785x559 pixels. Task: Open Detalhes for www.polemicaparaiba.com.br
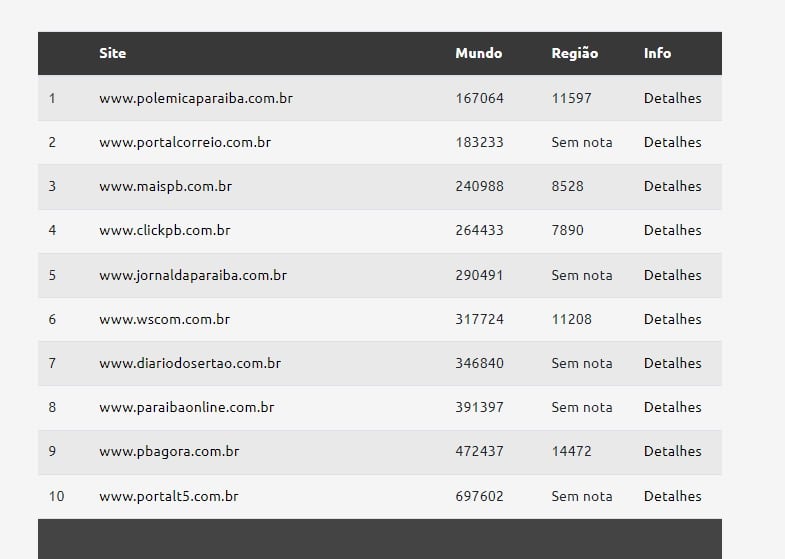point(672,98)
